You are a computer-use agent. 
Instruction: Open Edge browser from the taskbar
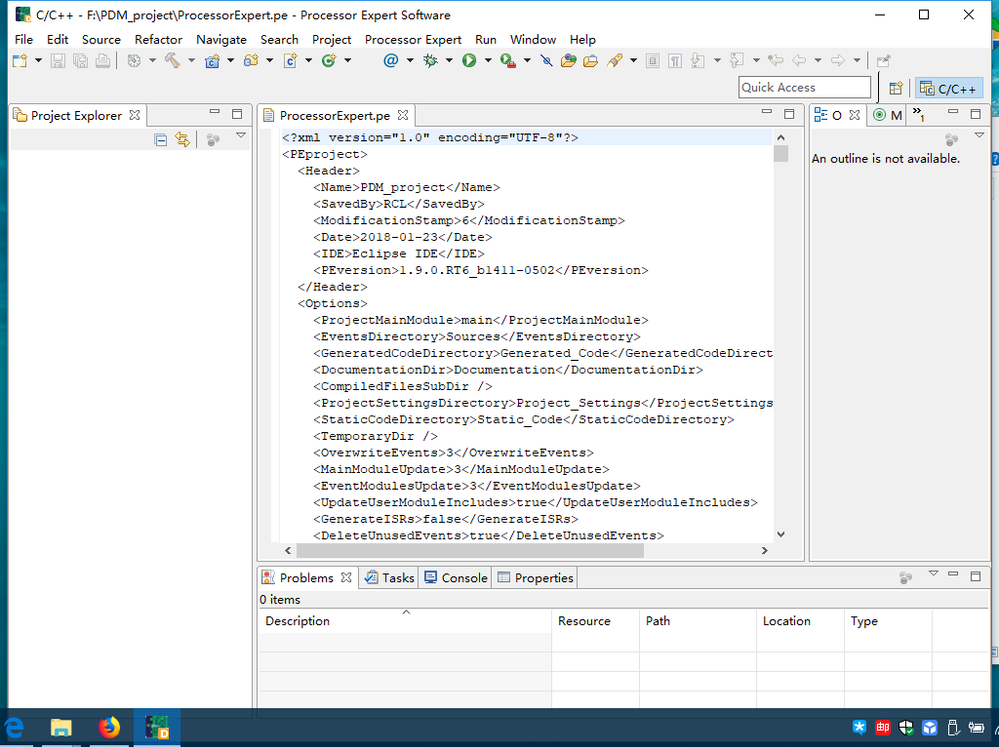coord(15,727)
